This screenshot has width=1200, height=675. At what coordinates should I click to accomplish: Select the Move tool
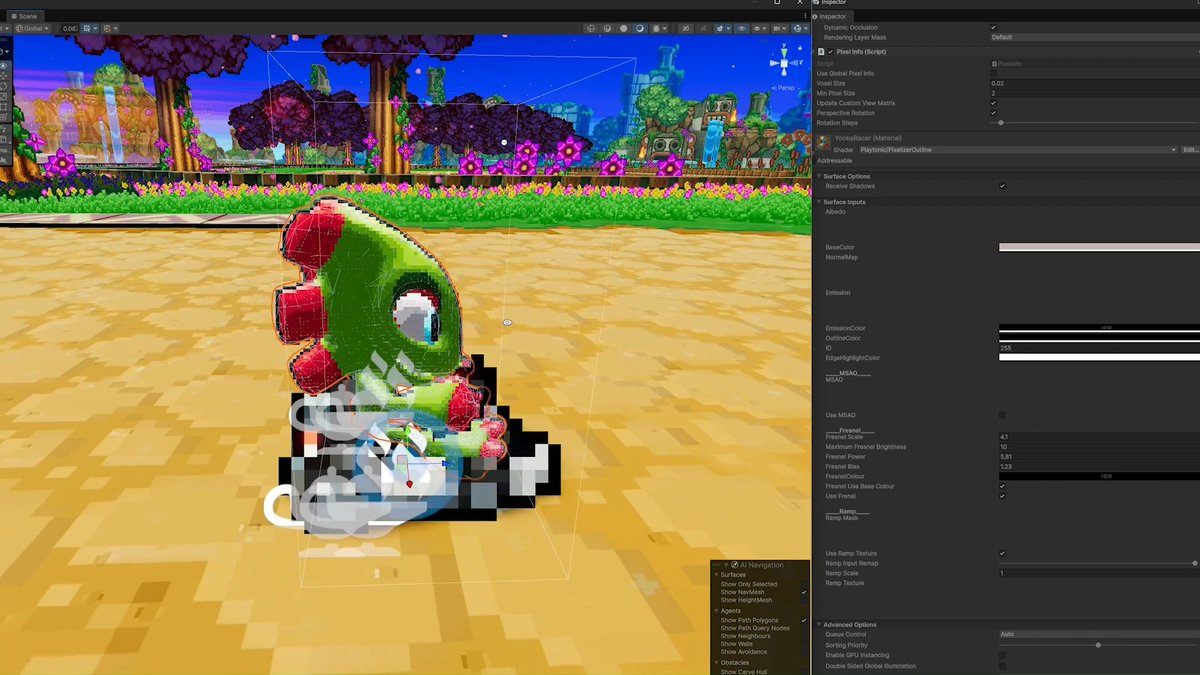coord(4,76)
